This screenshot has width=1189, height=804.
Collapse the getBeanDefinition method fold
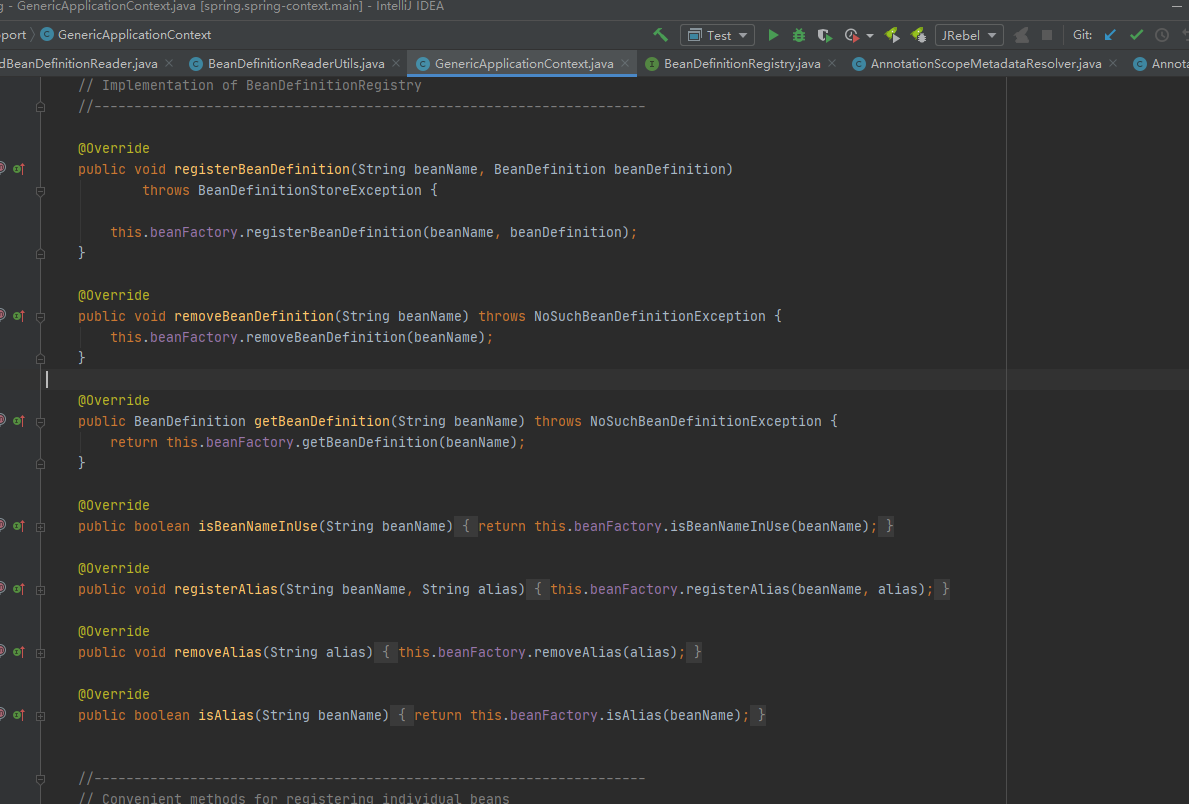coord(41,421)
